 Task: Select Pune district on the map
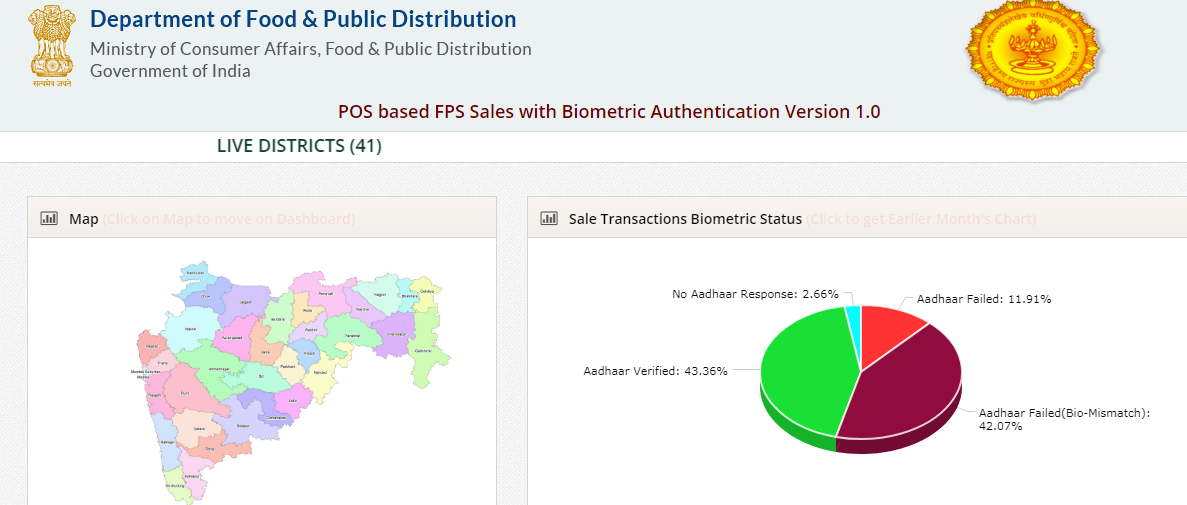pos(186,393)
